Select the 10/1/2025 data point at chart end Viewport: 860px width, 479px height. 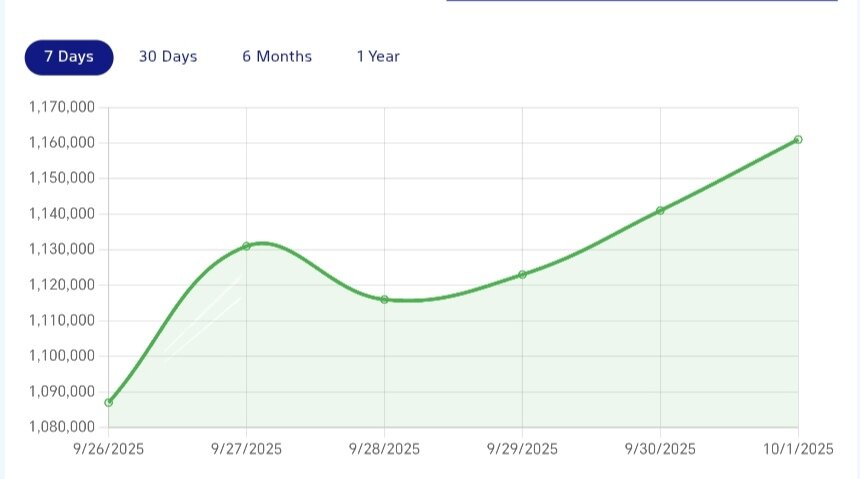click(x=798, y=139)
